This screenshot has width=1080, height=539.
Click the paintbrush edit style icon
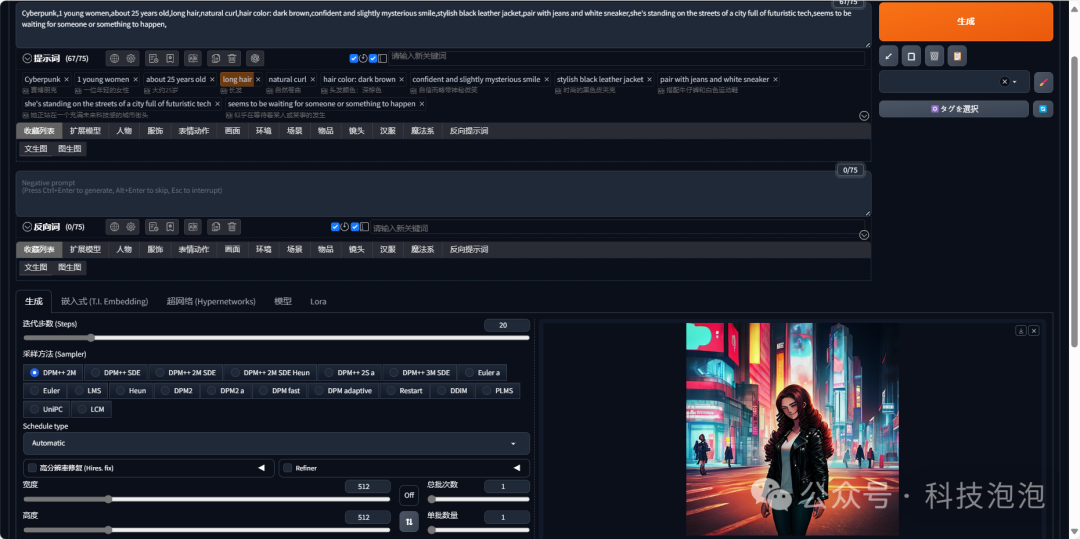pyautogui.click(x=1043, y=82)
